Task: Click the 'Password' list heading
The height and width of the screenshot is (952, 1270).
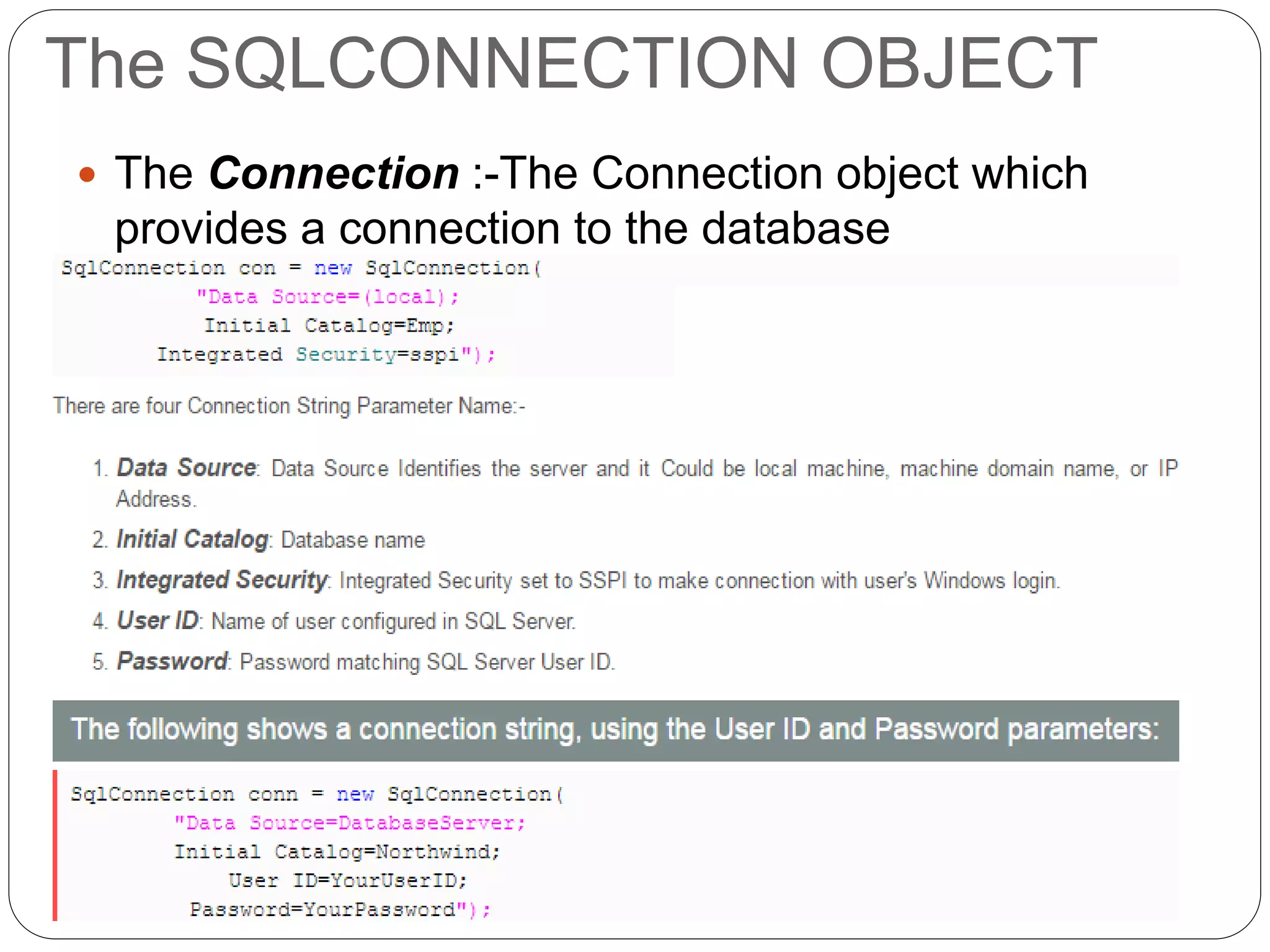Action: click(x=172, y=661)
